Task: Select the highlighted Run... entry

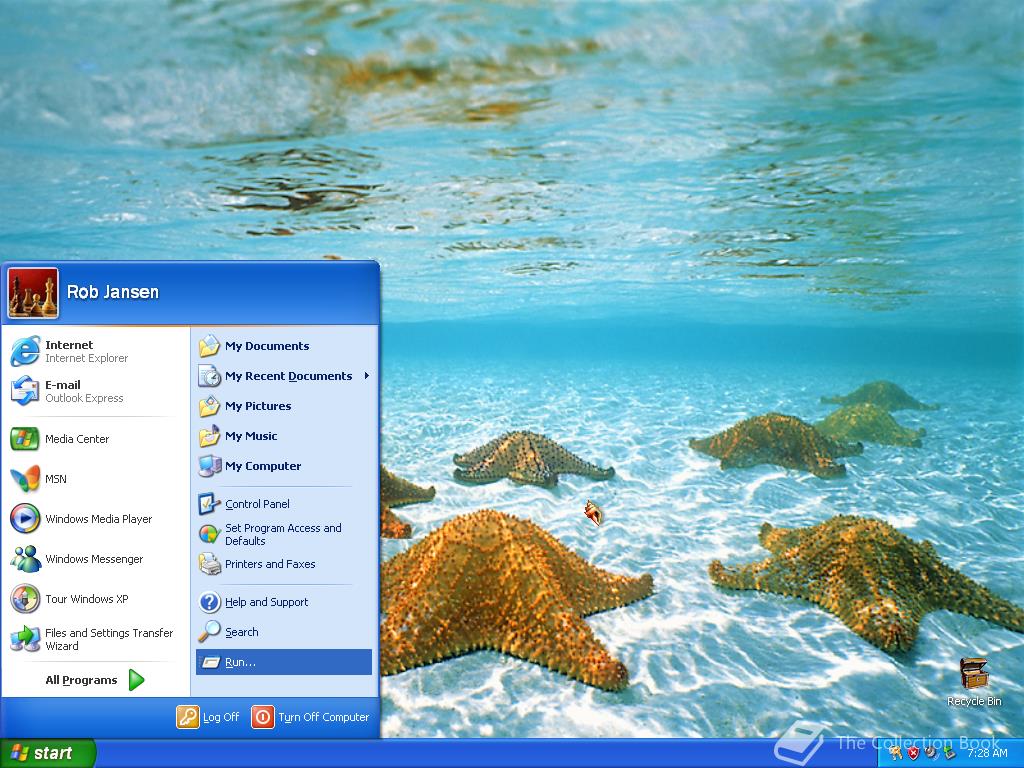Action: (x=284, y=662)
